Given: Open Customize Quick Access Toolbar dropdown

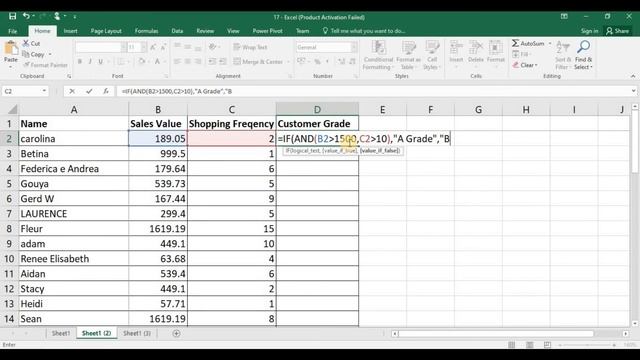Looking at the screenshot, I should 75,17.
